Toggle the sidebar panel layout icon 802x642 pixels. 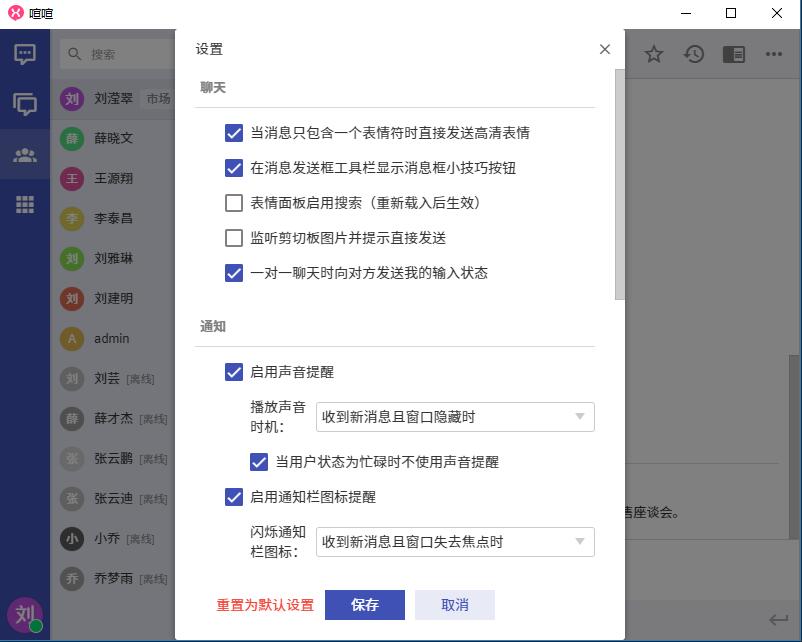coord(733,54)
